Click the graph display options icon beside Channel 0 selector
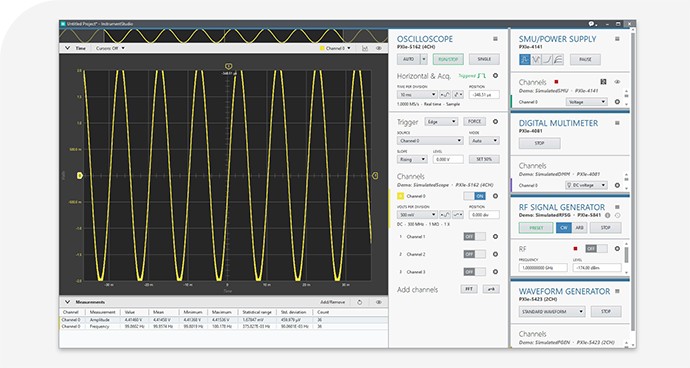Viewport: 690px width, 368px height. (365, 48)
